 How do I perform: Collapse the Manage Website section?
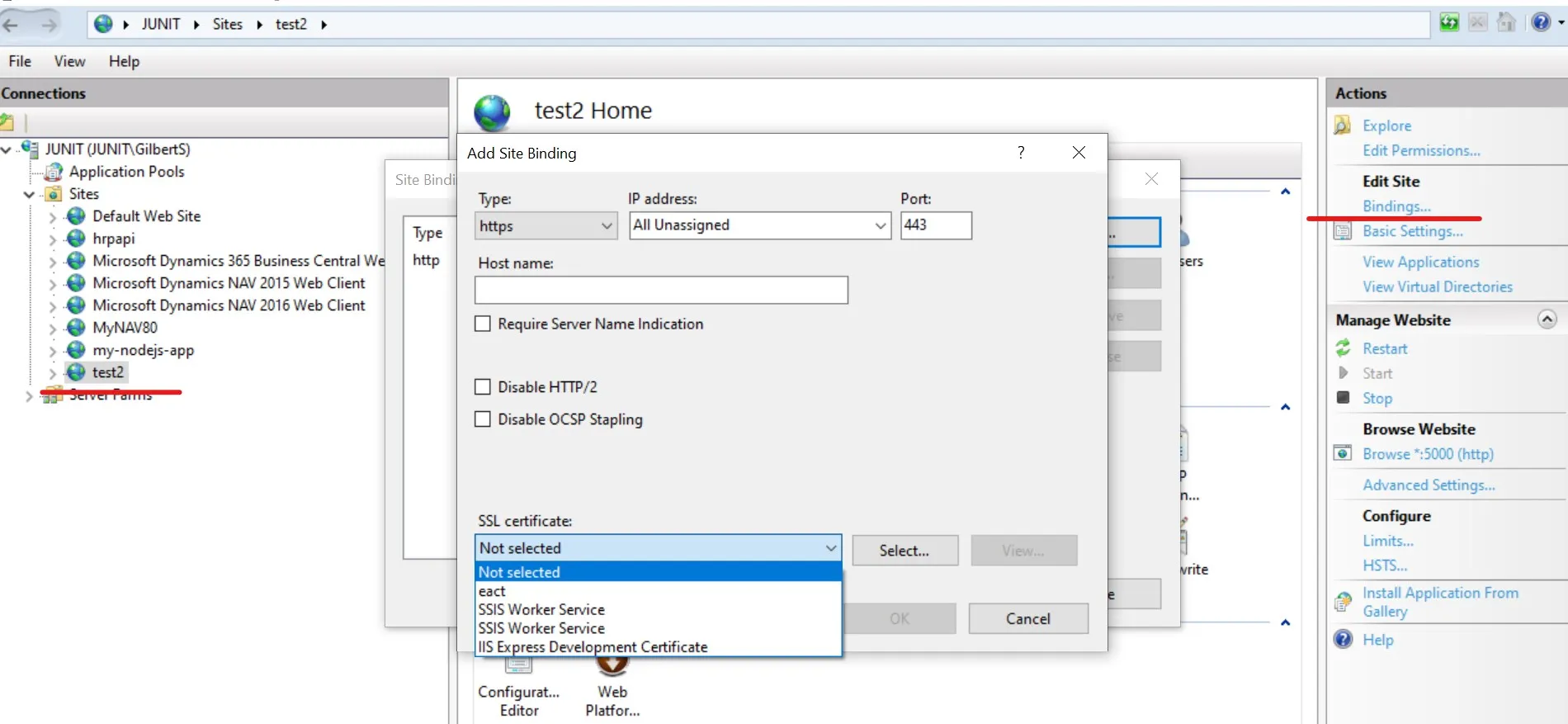(x=1547, y=319)
